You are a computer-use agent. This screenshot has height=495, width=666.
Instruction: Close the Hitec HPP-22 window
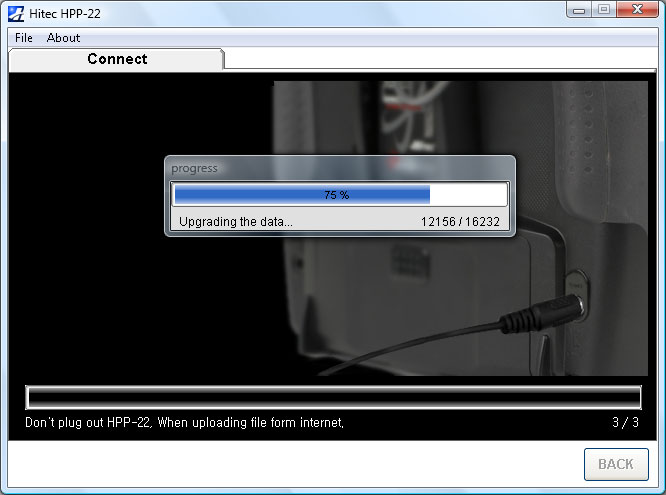tap(637, 9)
